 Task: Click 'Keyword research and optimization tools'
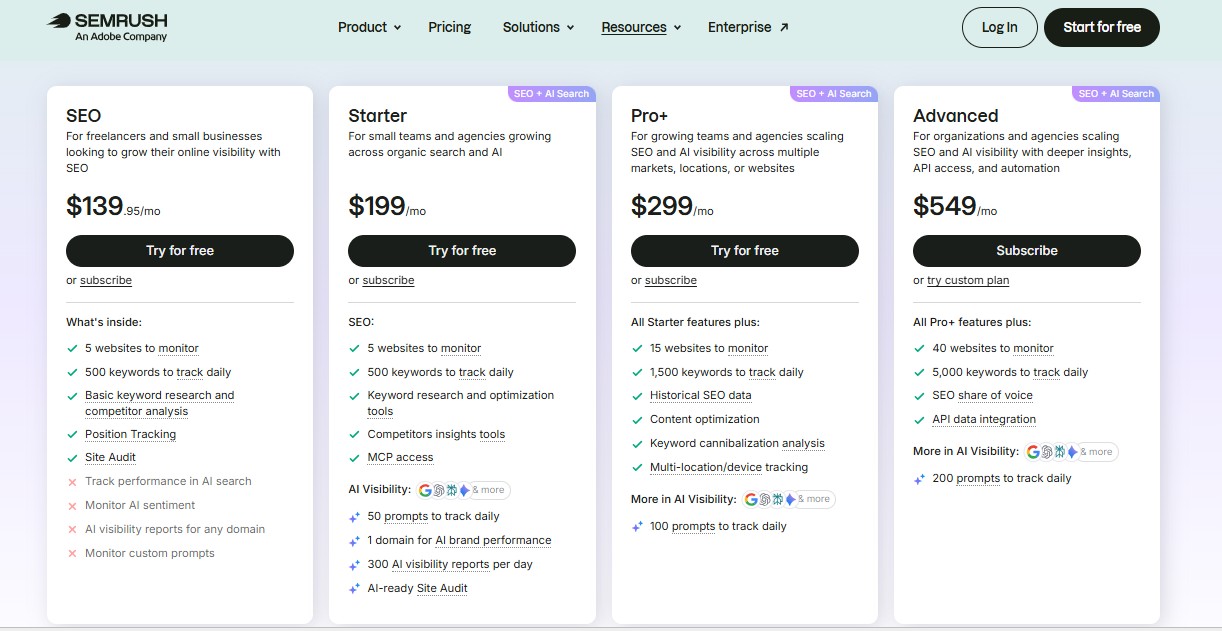tap(460, 403)
